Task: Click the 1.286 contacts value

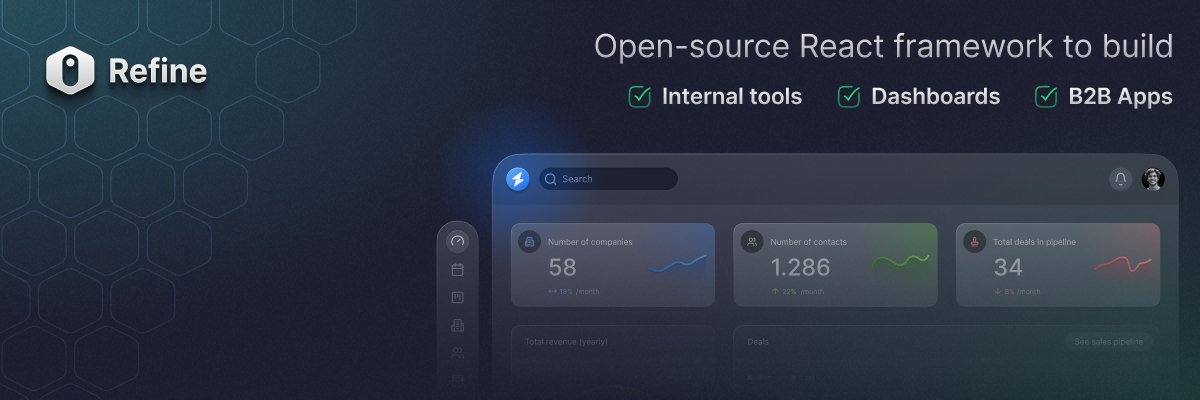Action: click(801, 268)
